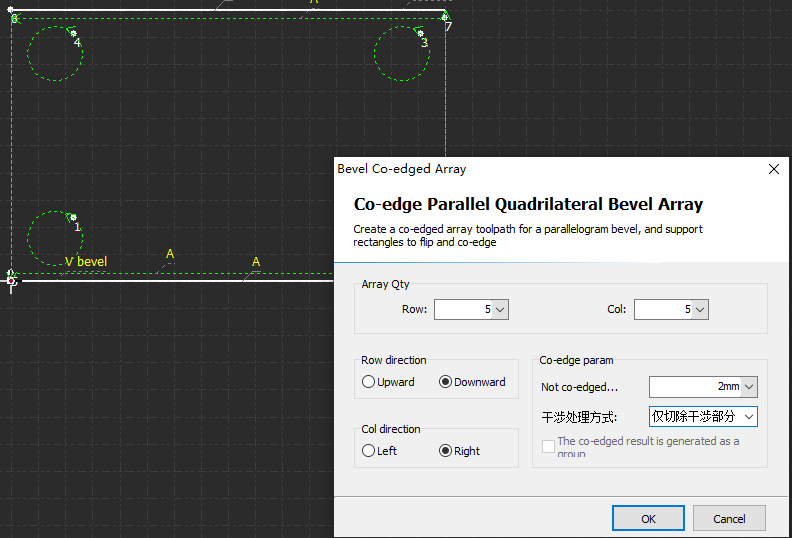This screenshot has height=538, width=792.
Task: Choose Right column direction
Action: 445,451
